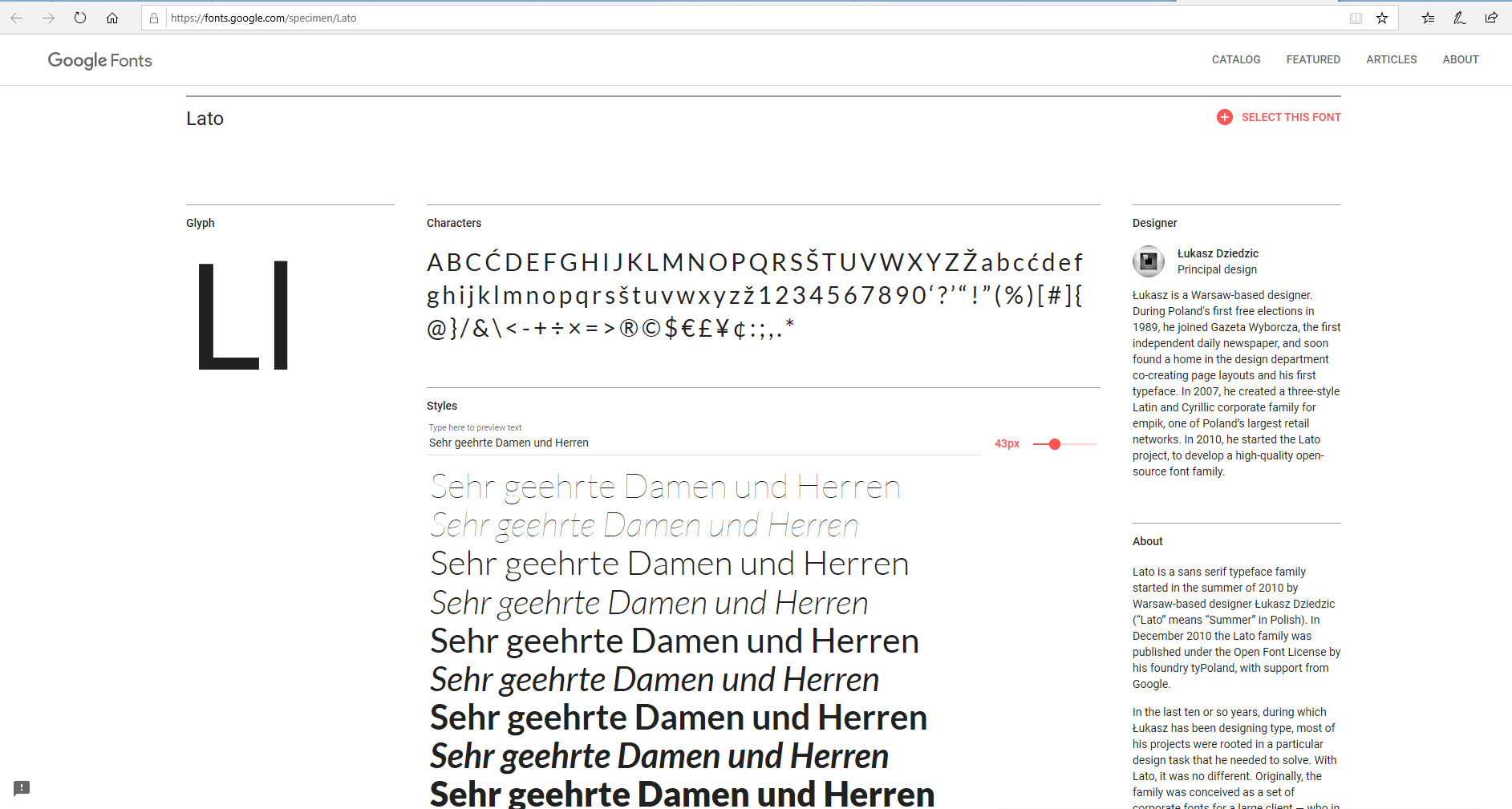
Task: Click the About section heading
Action: click(x=1147, y=541)
